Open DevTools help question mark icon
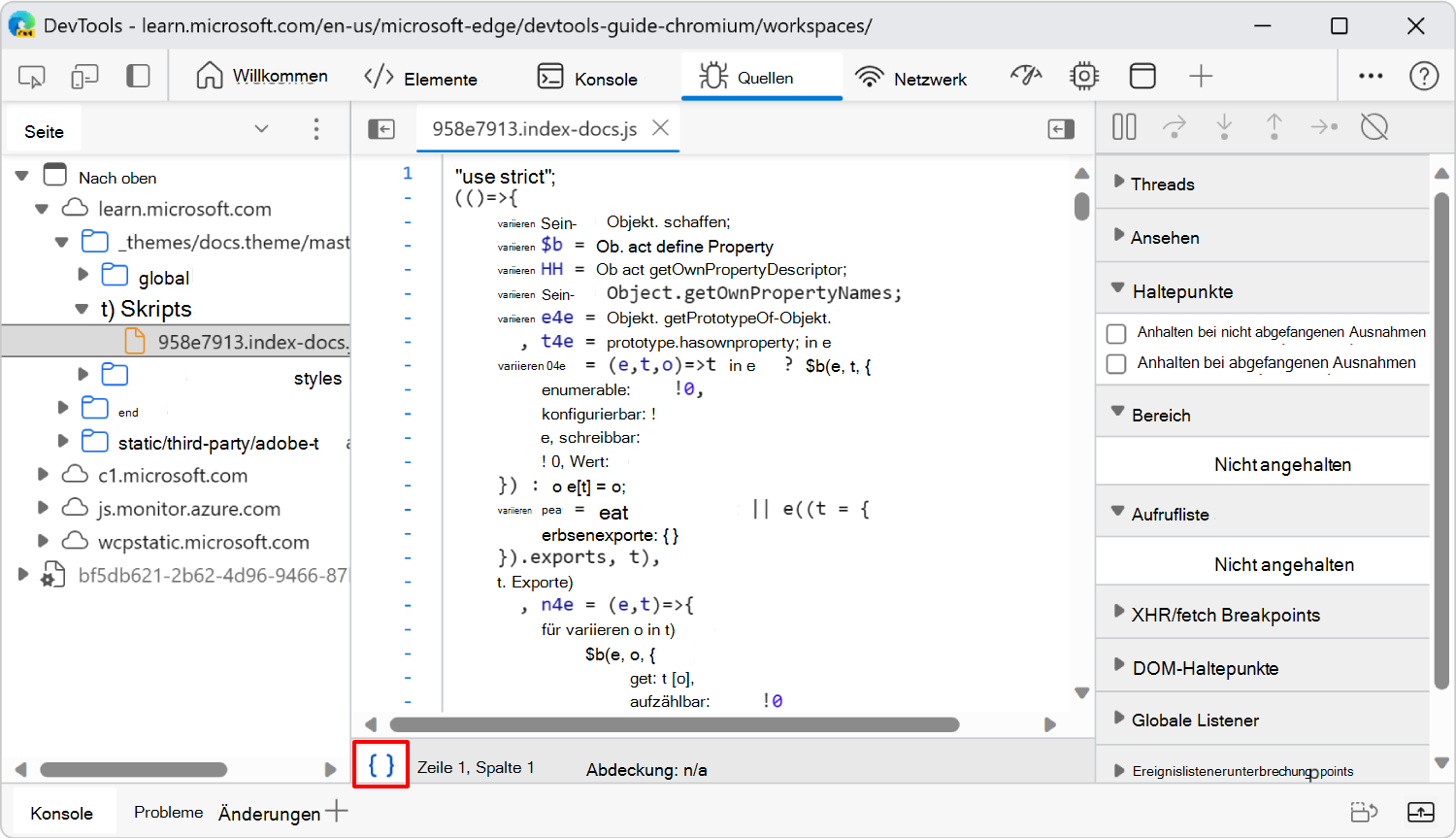This screenshot has width=1456, height=838. 1424,76
